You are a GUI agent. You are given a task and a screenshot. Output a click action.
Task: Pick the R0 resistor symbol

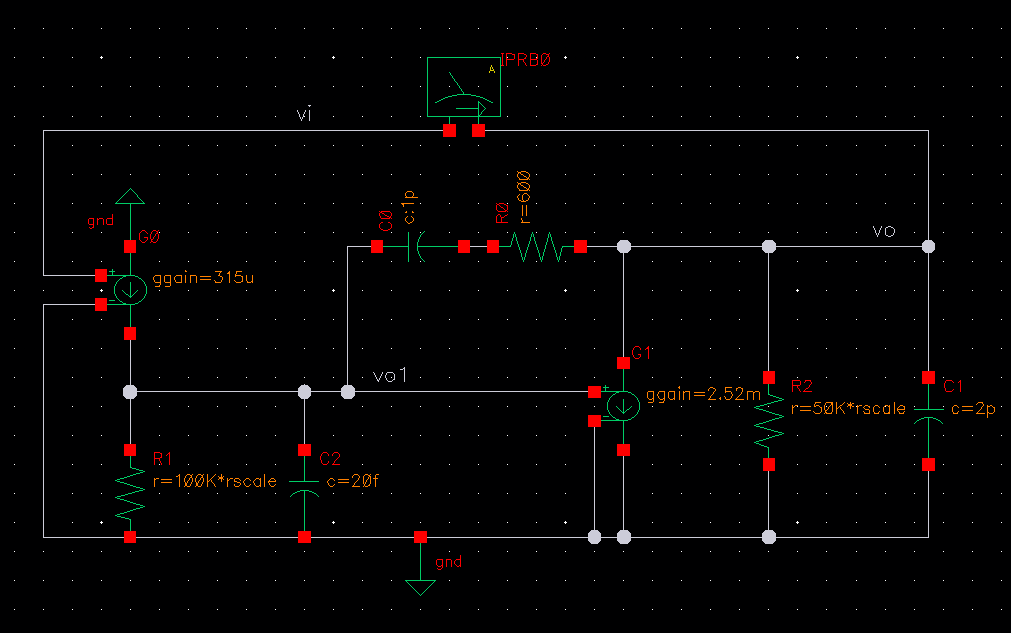536,246
